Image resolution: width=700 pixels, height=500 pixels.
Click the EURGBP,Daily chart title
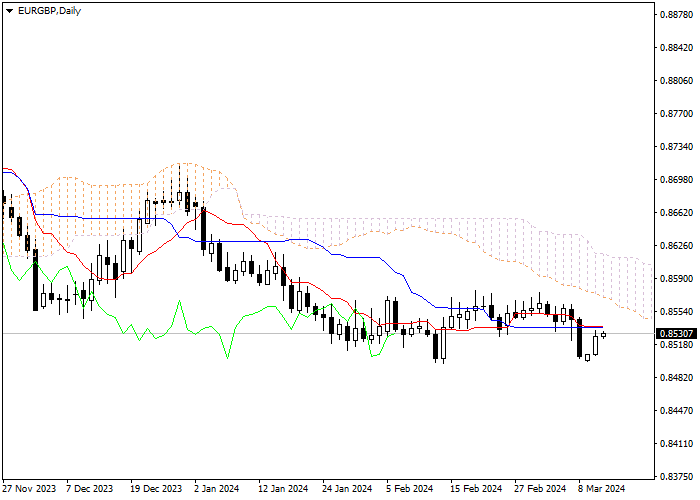[x=49, y=11]
